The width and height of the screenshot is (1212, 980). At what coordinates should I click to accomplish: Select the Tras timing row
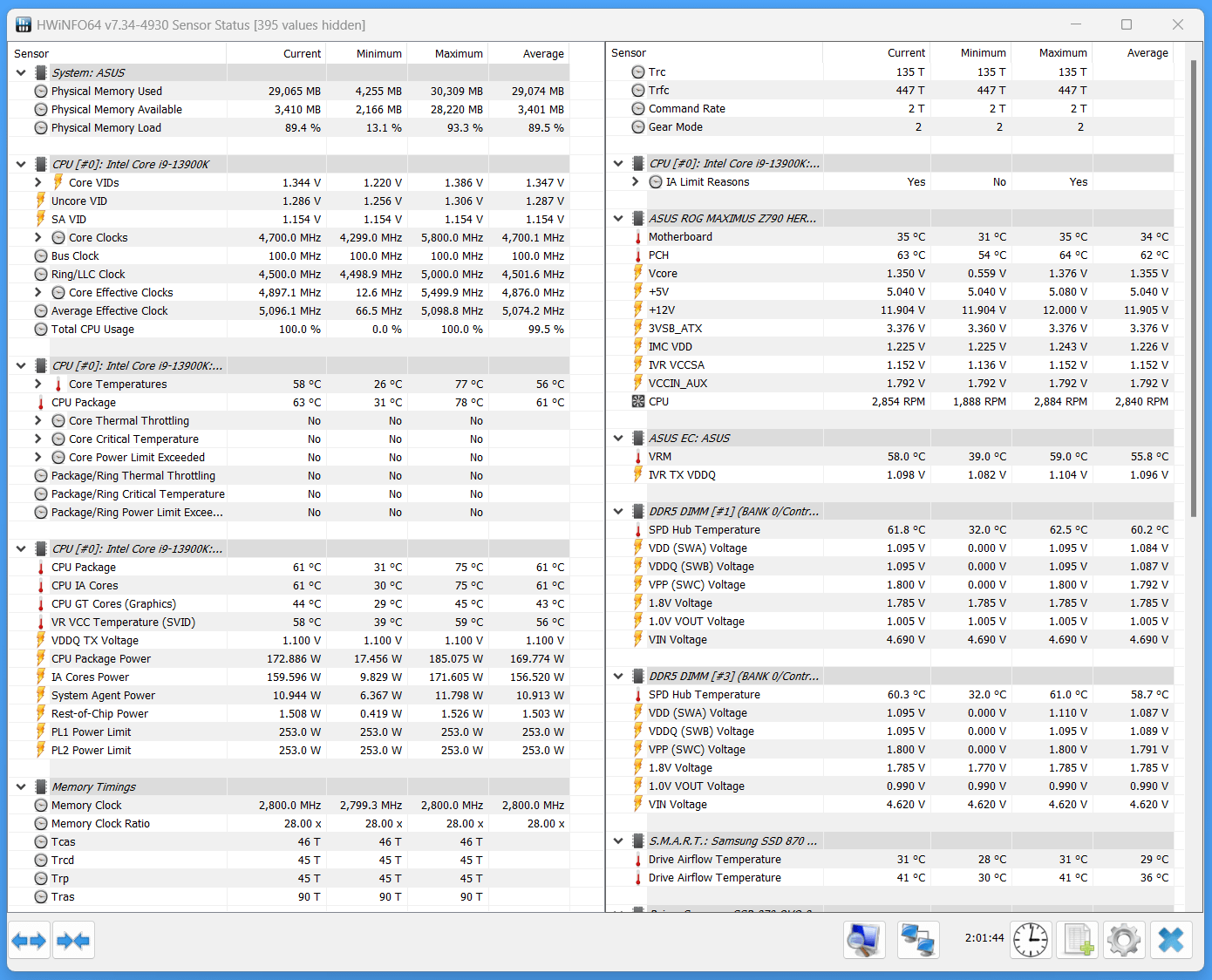[x=289, y=897]
